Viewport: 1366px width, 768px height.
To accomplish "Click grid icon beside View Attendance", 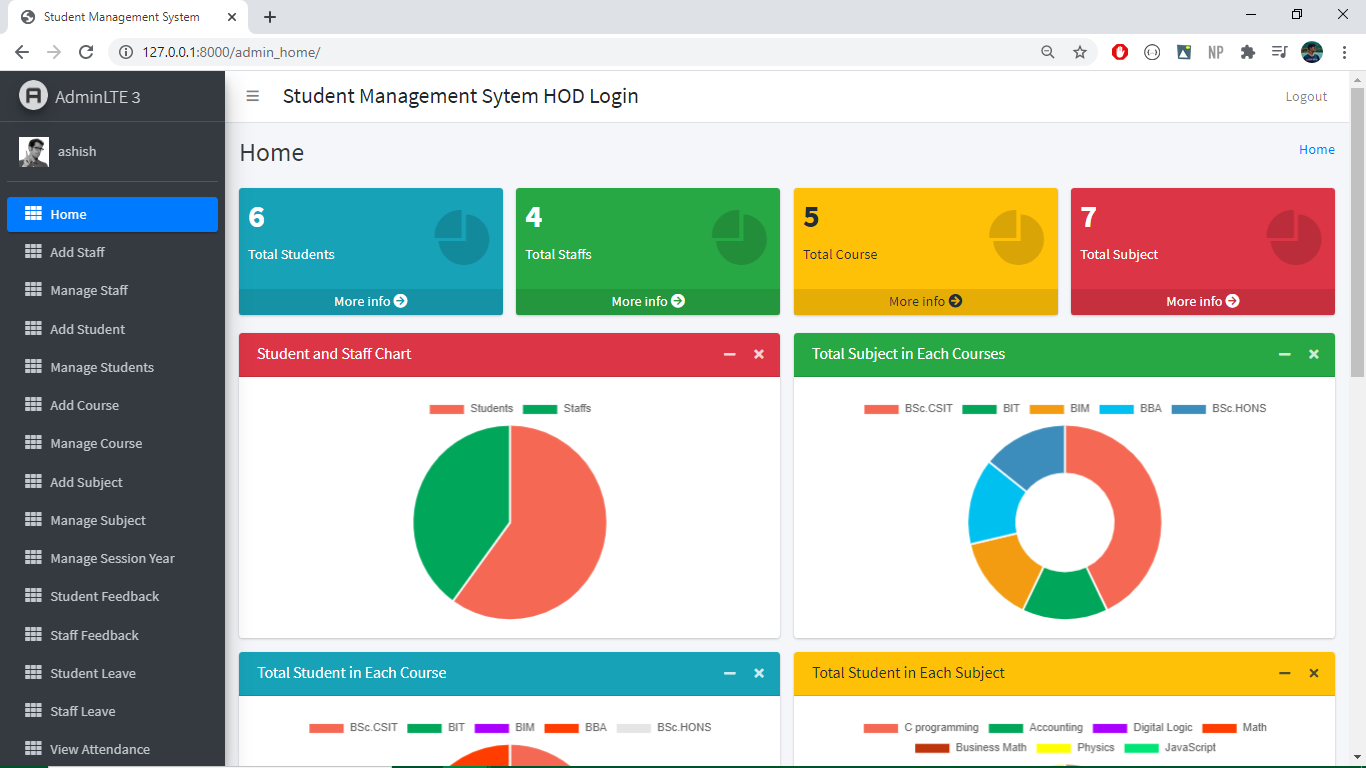I will click(33, 749).
